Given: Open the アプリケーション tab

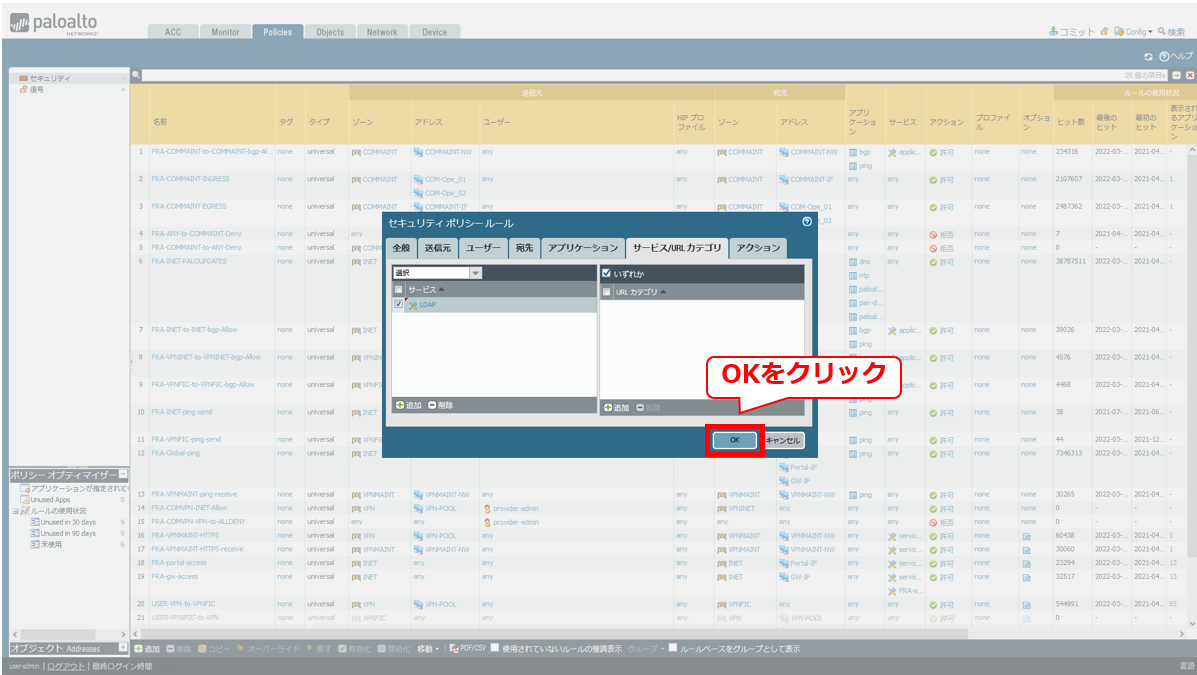Looking at the screenshot, I should coord(583,248).
